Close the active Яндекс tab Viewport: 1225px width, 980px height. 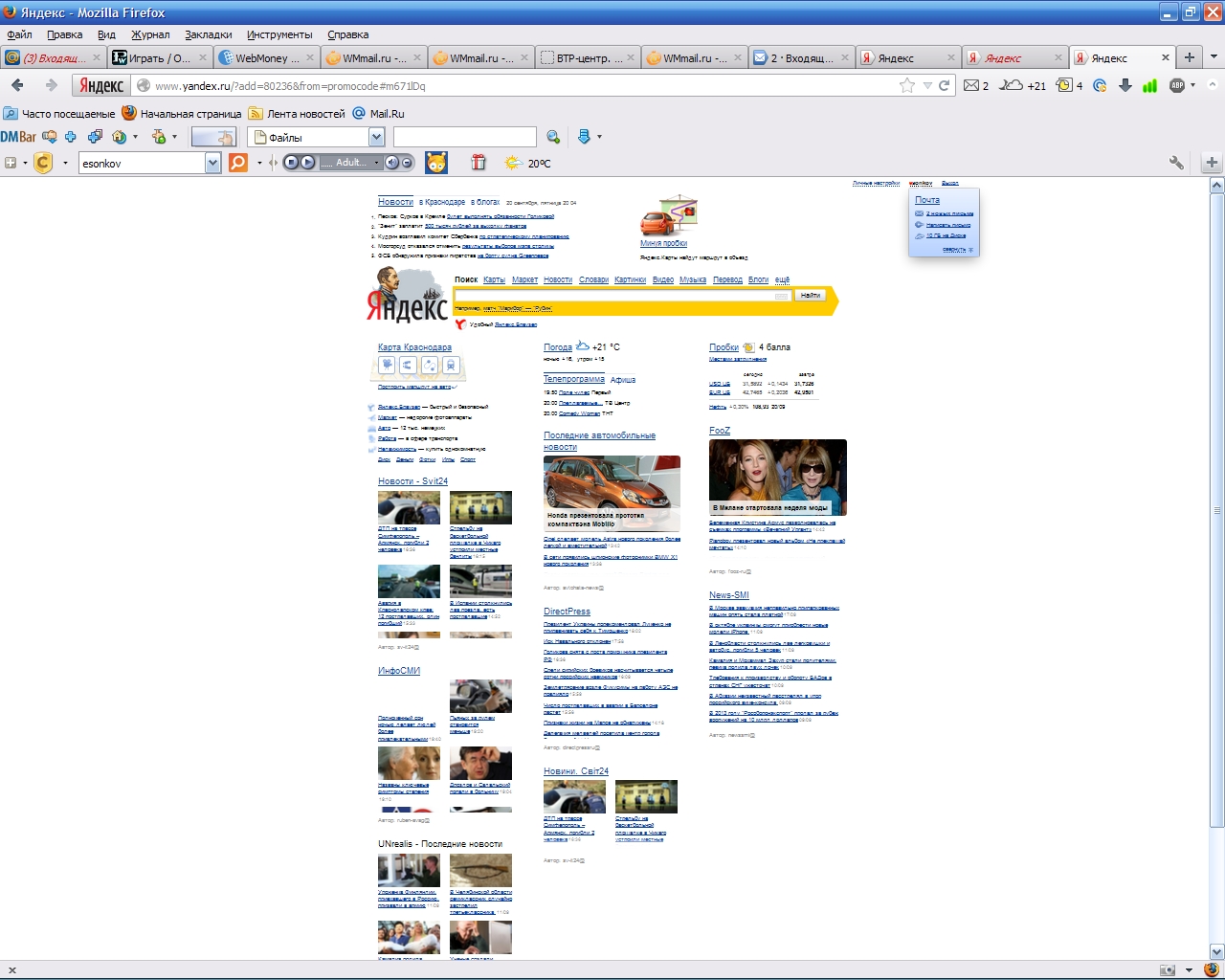click(x=1165, y=57)
